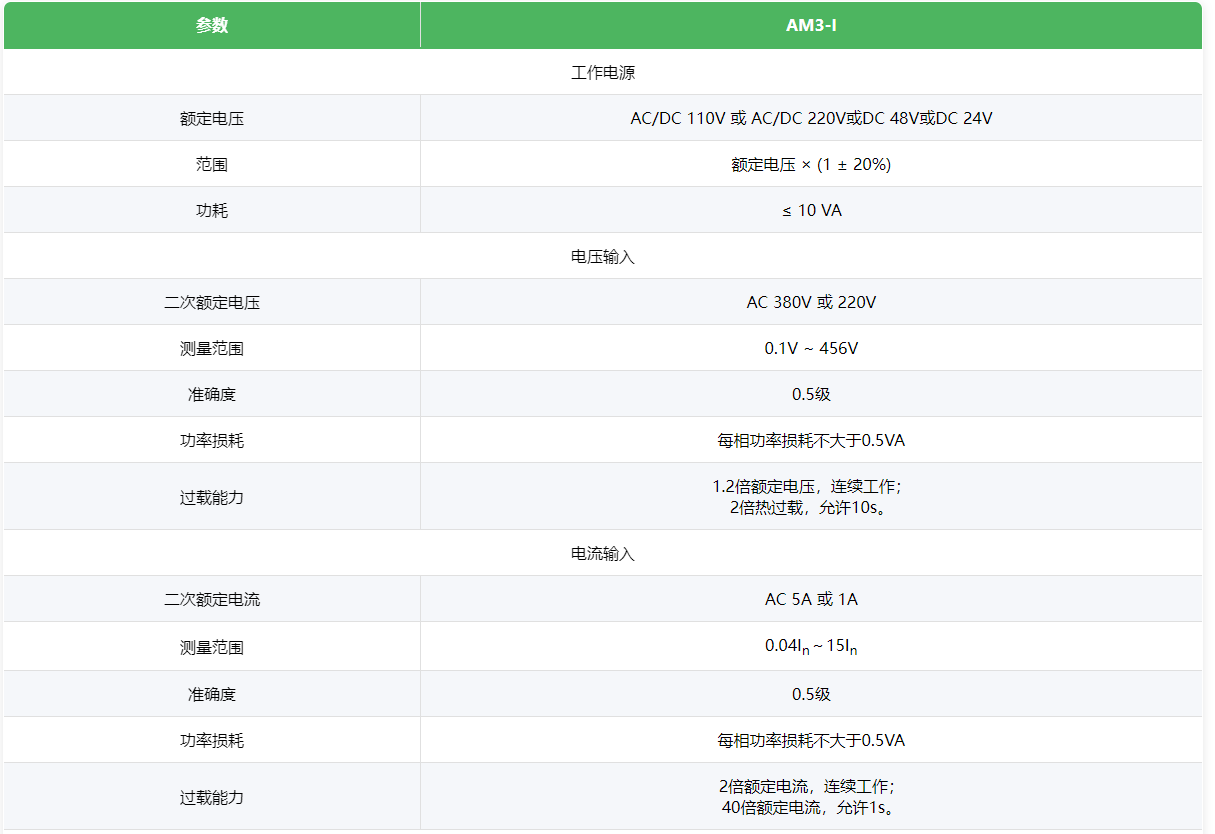1215x834 pixels.
Task: Click the 额定电压 × (1 ± 20%) range value
Action: coord(810,164)
